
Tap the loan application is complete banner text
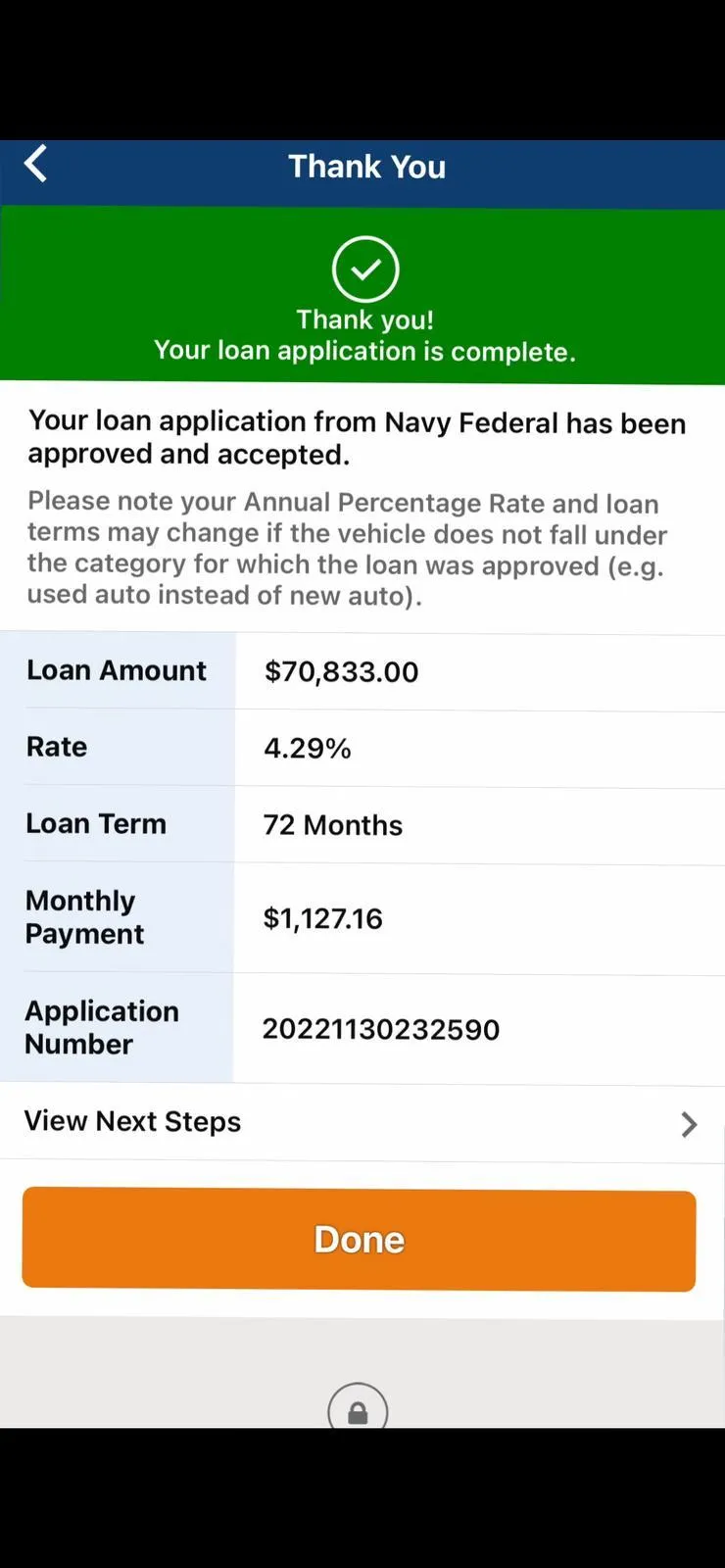pyautogui.click(x=364, y=351)
